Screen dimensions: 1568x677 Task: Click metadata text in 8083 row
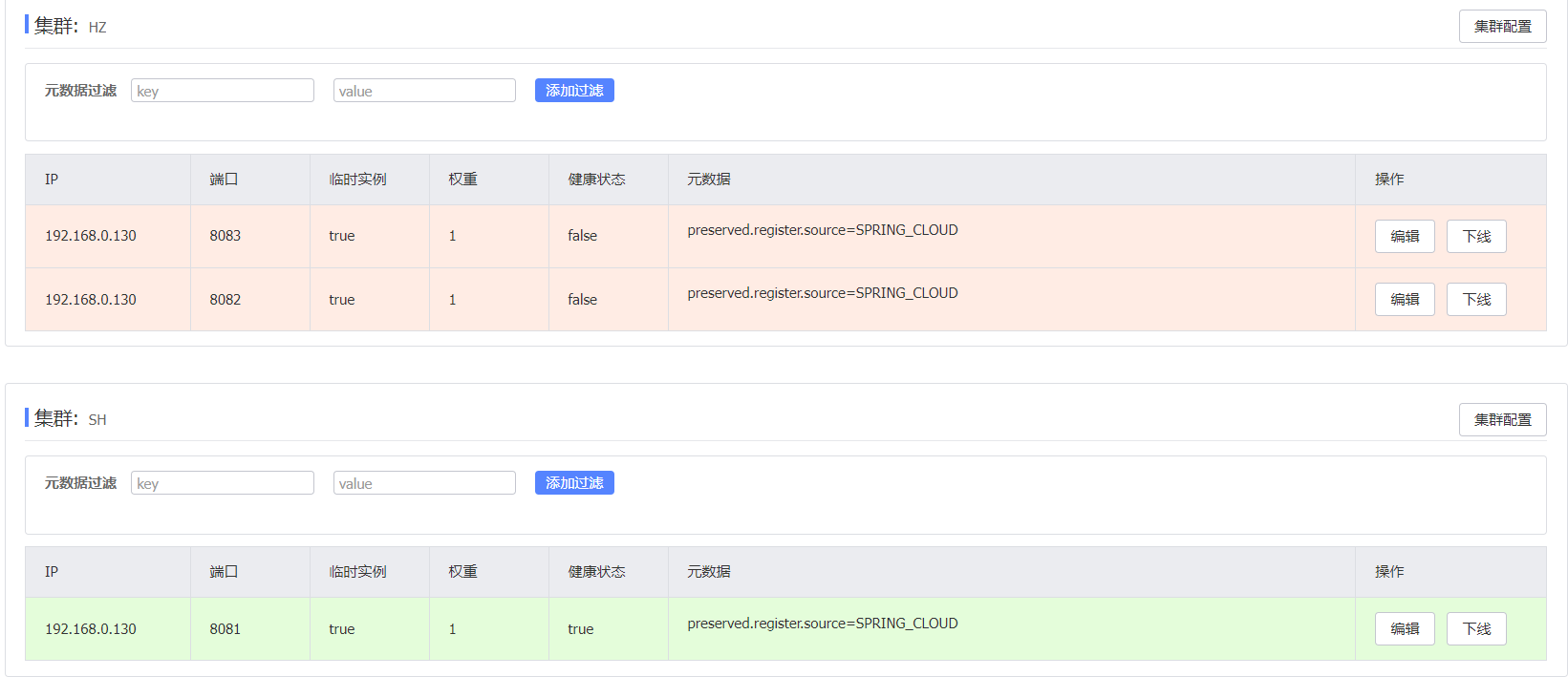point(823,230)
